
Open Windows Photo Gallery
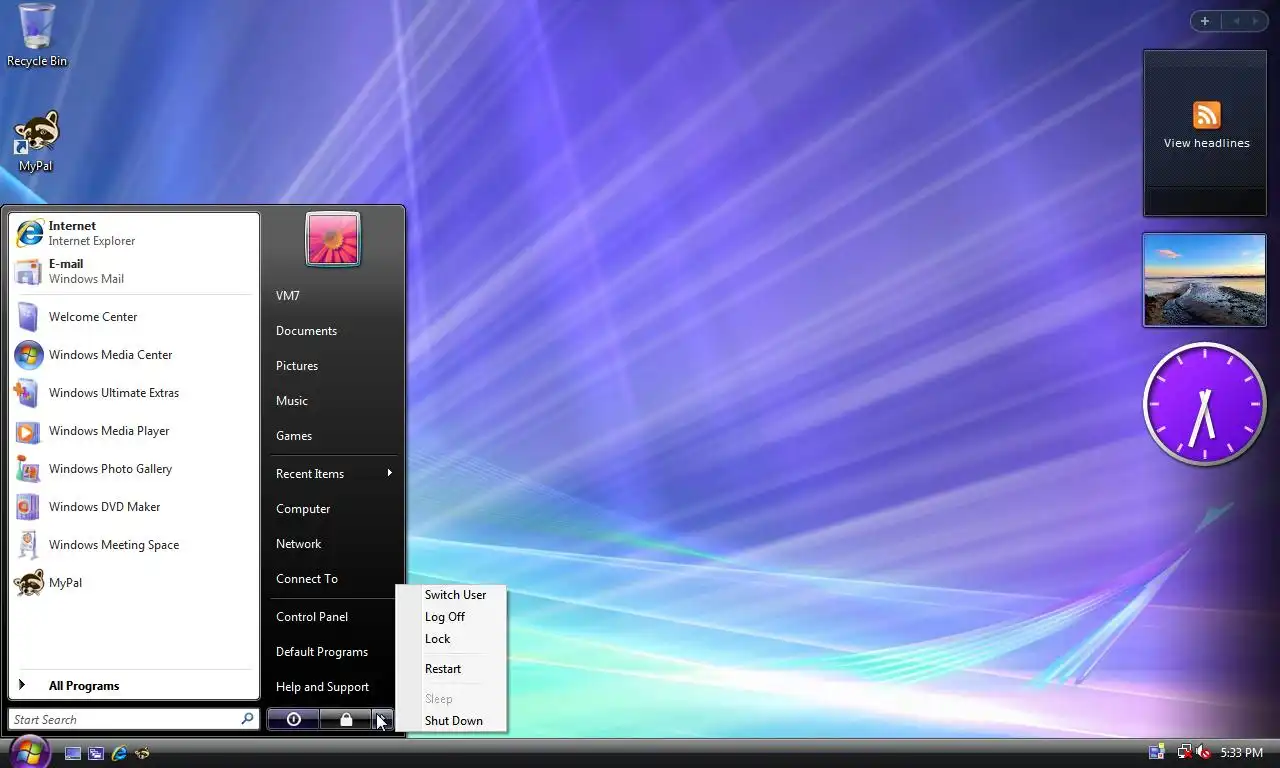coord(134,469)
